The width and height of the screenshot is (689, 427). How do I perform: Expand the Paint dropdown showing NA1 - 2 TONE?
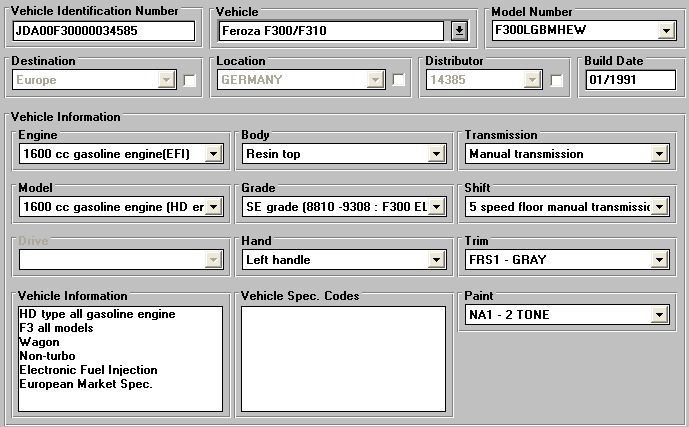pyautogui.click(x=659, y=315)
